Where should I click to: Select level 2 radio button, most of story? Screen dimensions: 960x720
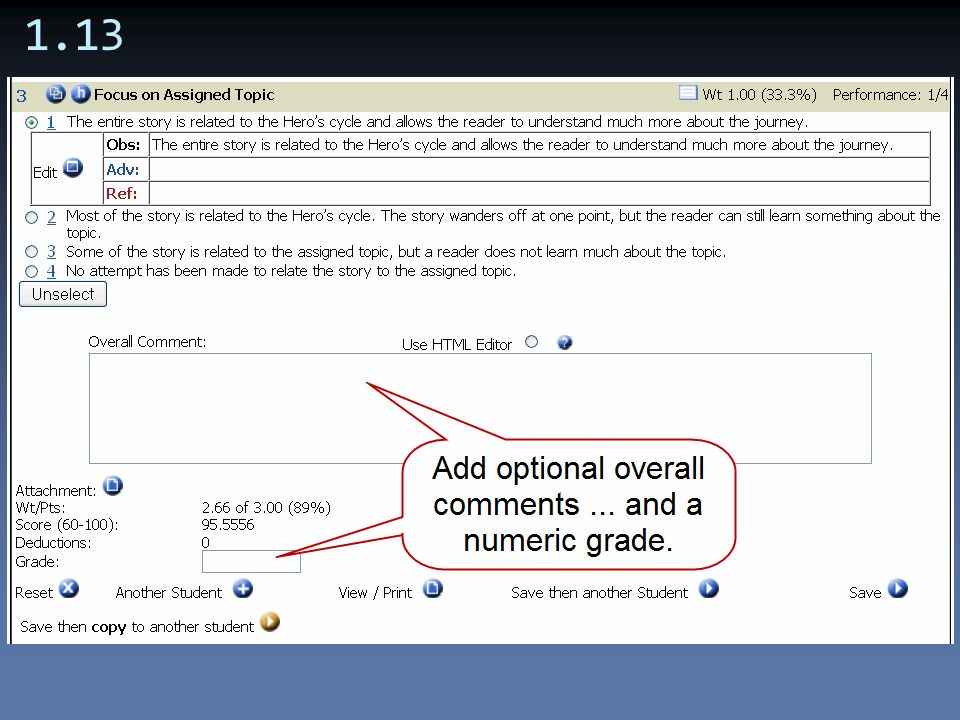pos(31,217)
